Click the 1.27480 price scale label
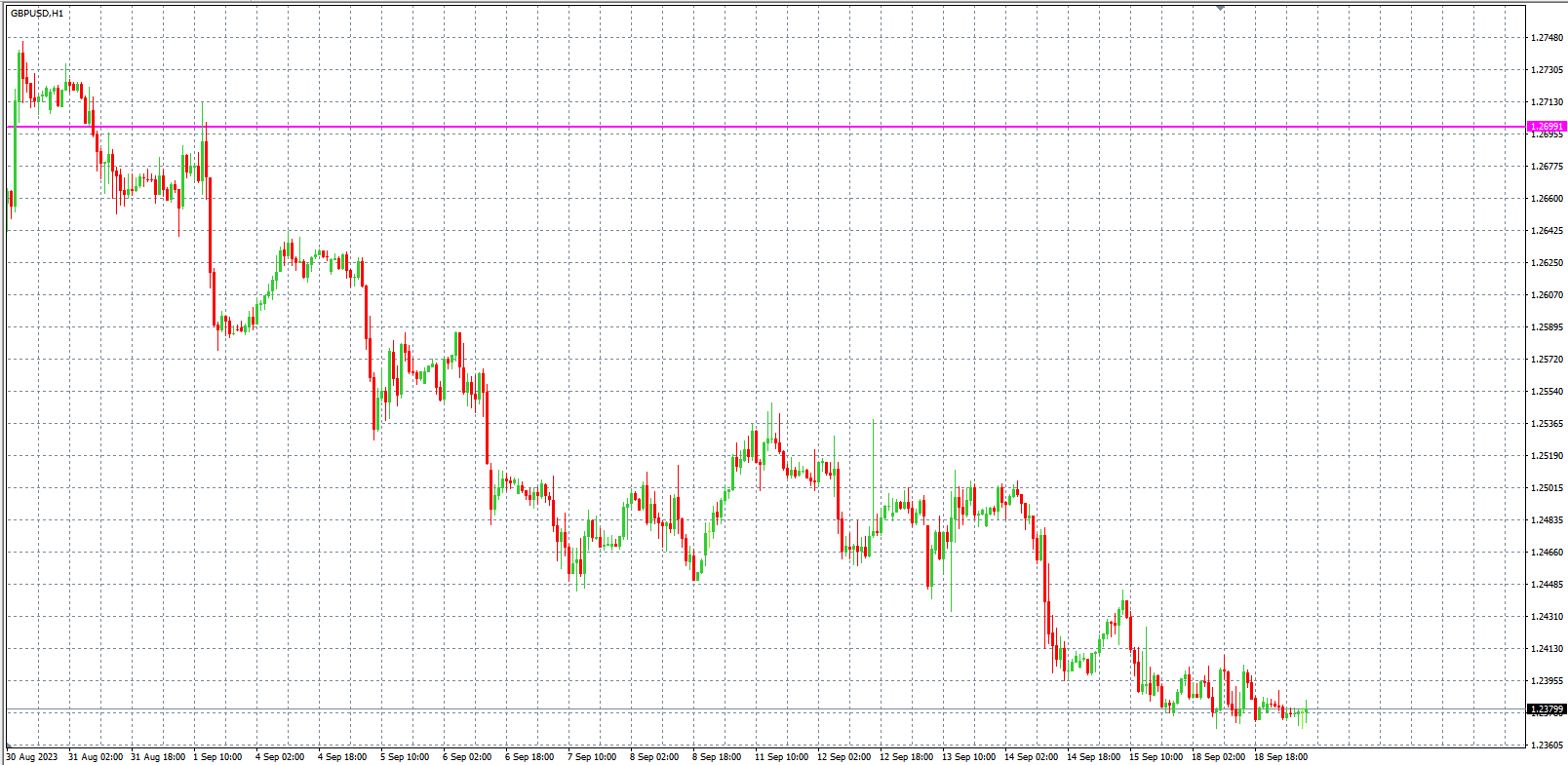The height and width of the screenshot is (765, 1568). (x=1546, y=38)
